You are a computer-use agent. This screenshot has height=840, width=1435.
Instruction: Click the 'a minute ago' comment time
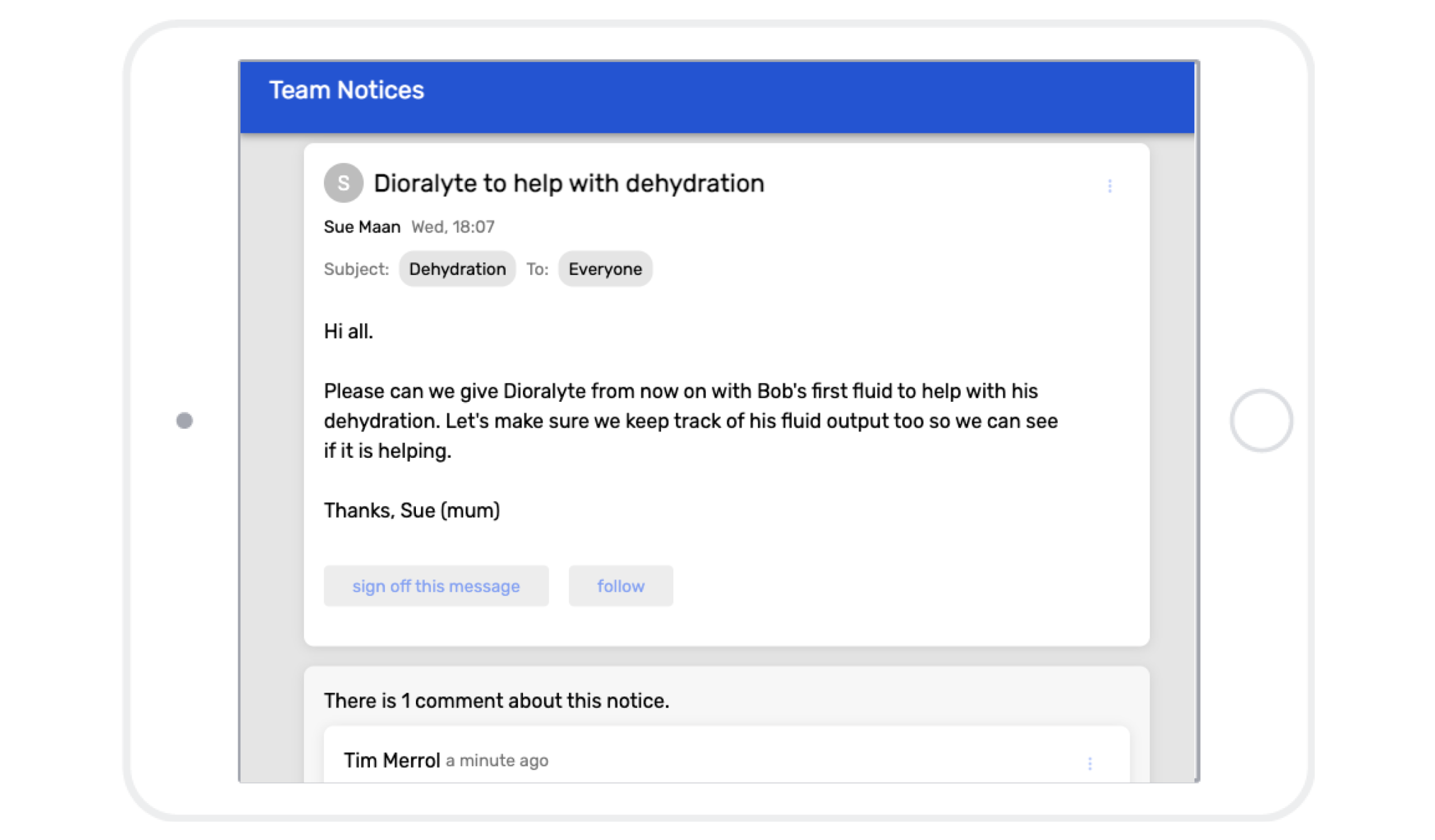click(x=497, y=761)
